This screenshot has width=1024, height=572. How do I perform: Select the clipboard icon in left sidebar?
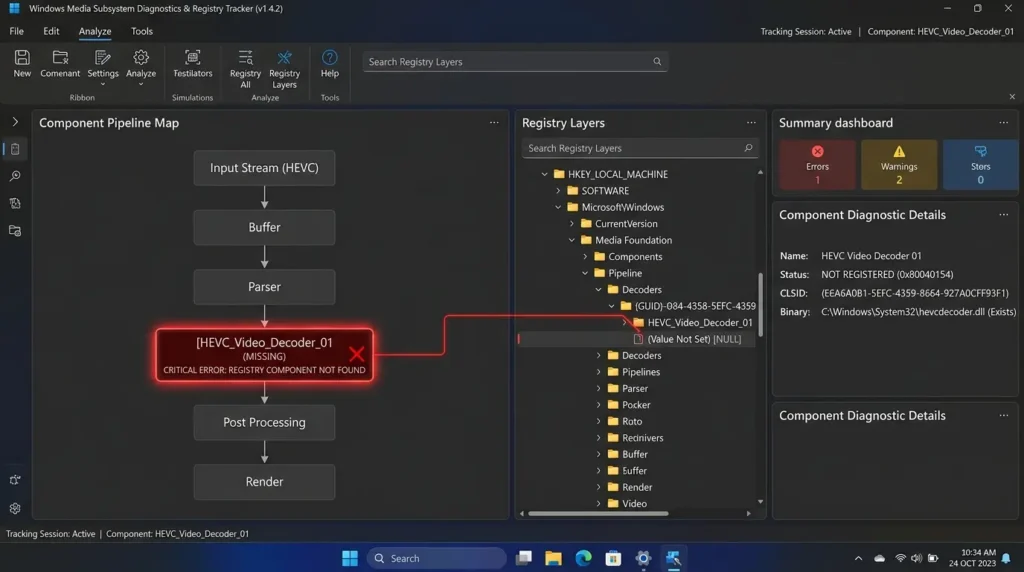coord(15,149)
